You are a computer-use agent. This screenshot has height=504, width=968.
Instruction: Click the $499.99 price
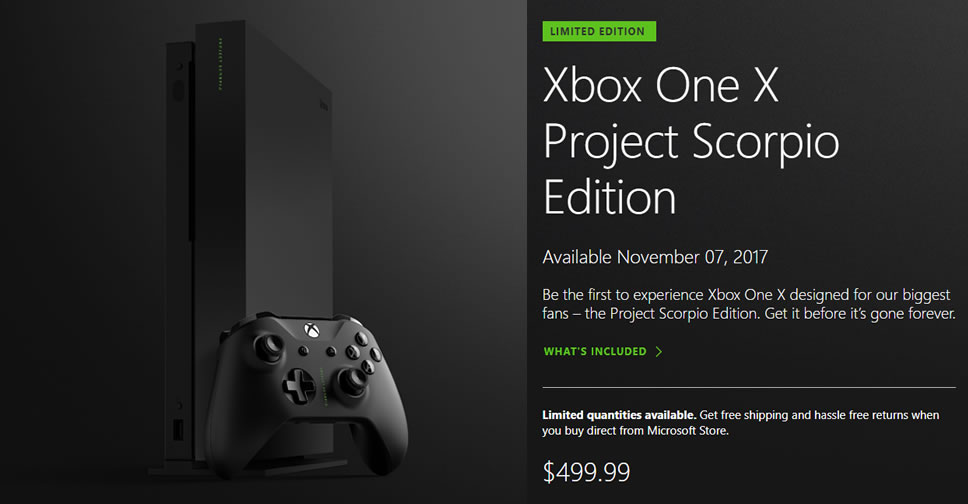tap(586, 471)
